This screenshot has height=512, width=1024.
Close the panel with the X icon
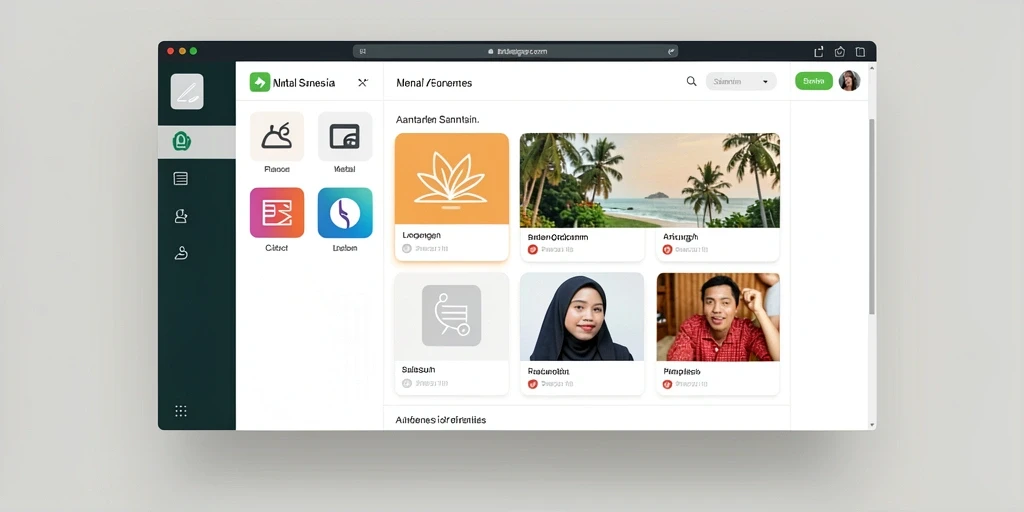click(363, 83)
